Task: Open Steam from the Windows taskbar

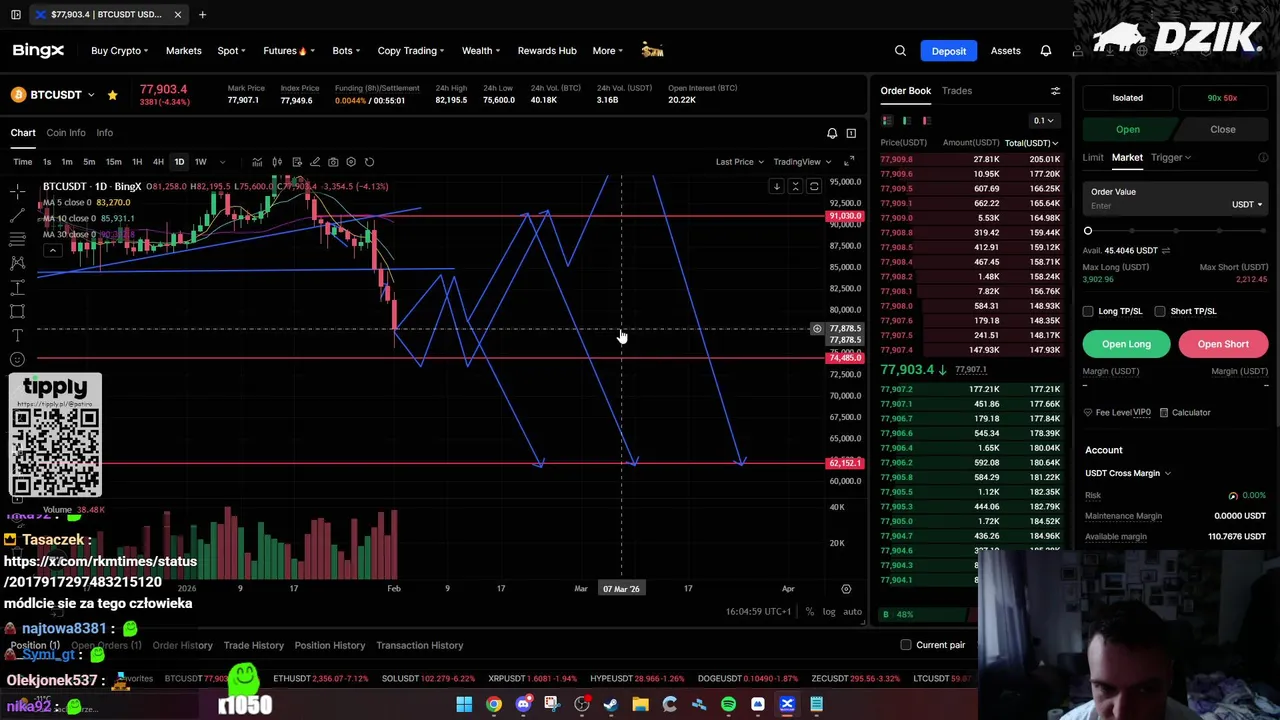Action: [611, 705]
